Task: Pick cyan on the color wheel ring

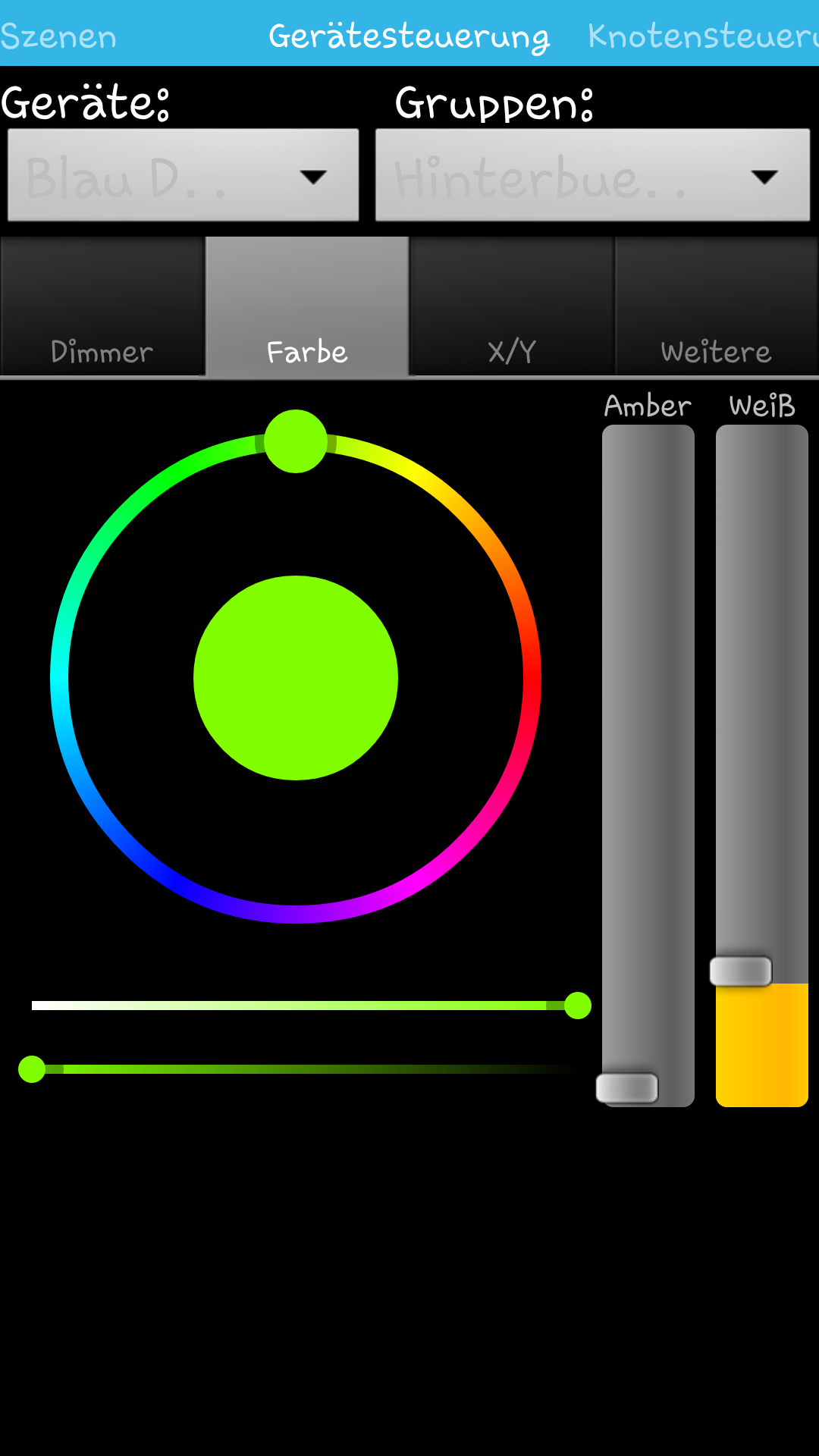Action: (60, 678)
